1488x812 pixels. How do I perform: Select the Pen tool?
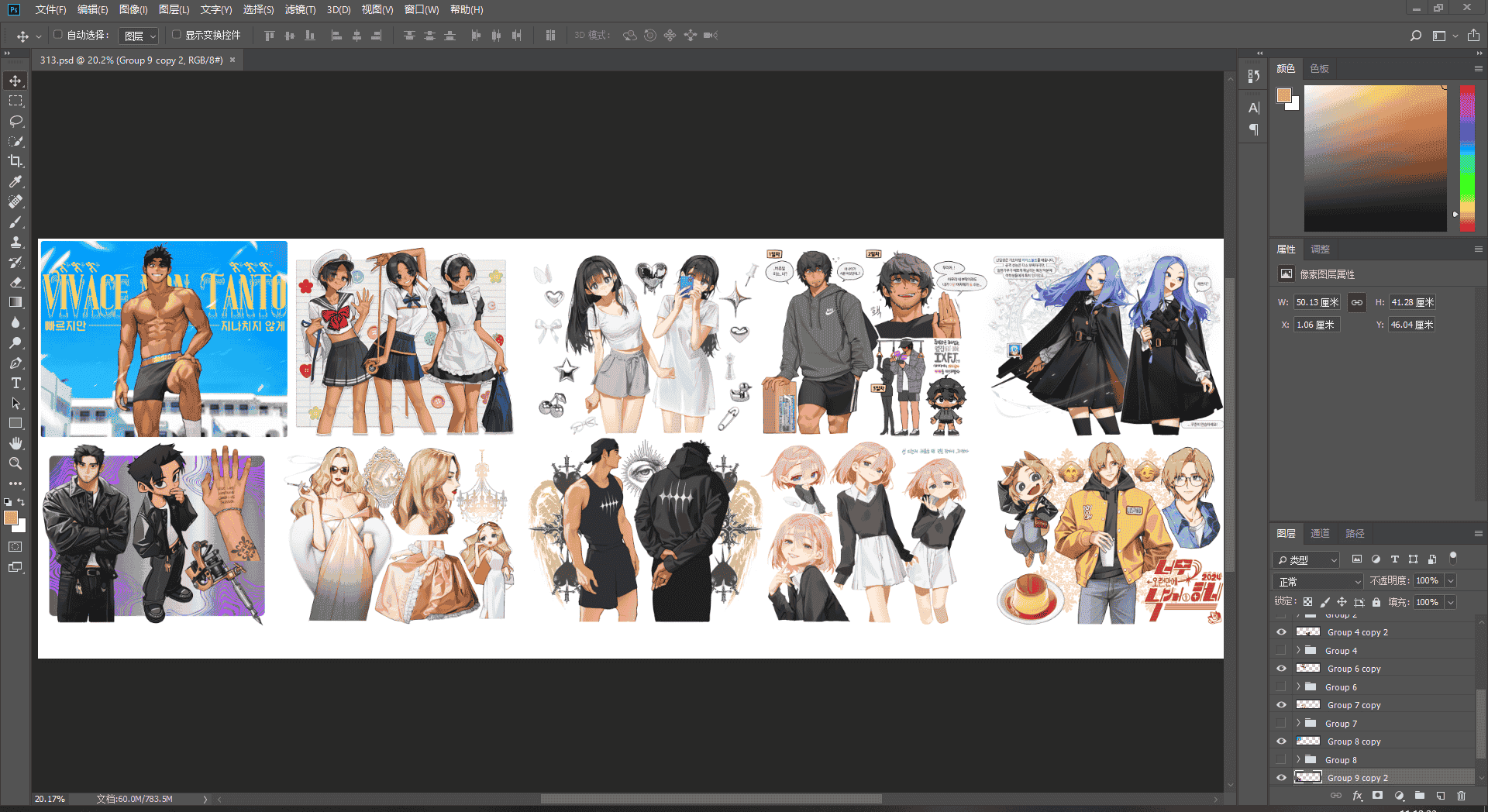[15, 363]
